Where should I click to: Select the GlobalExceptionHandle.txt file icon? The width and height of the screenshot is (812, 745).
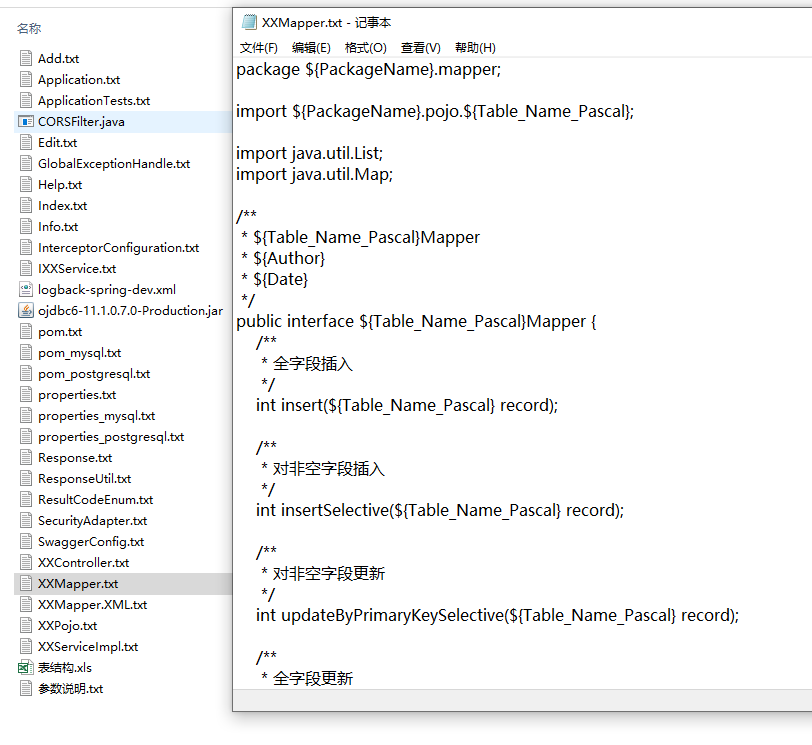26,163
